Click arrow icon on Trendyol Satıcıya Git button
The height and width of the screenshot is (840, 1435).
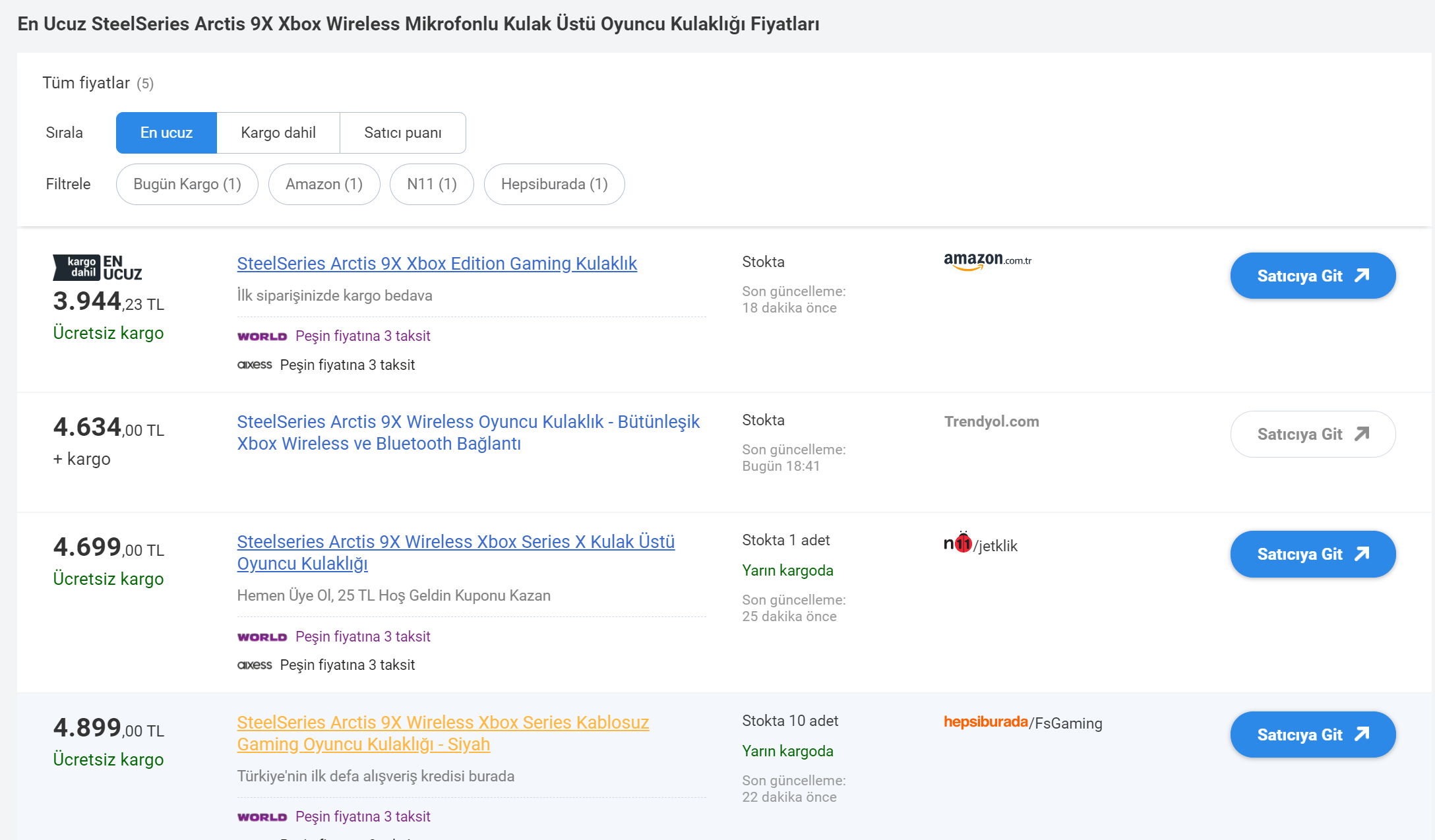(1362, 434)
